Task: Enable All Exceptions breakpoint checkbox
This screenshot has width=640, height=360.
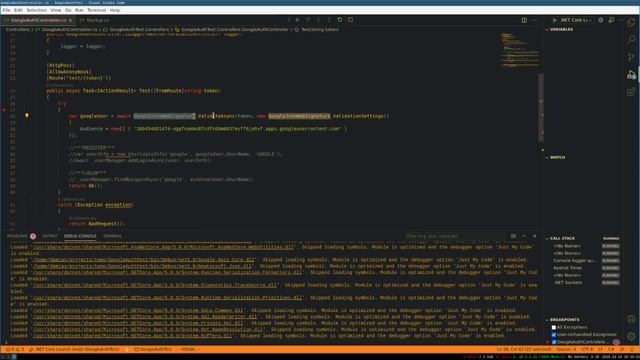Action: (x=554, y=327)
